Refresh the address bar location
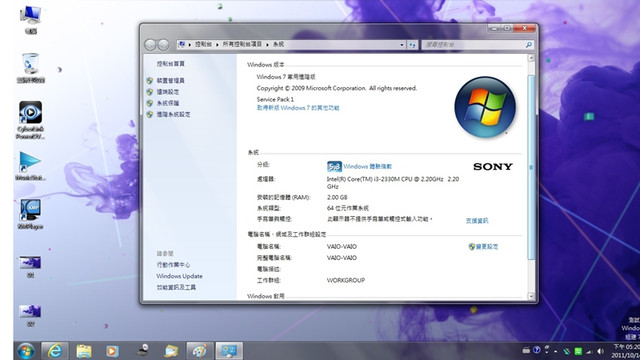Image resolution: width=640 pixels, height=360 pixels. [412, 44]
